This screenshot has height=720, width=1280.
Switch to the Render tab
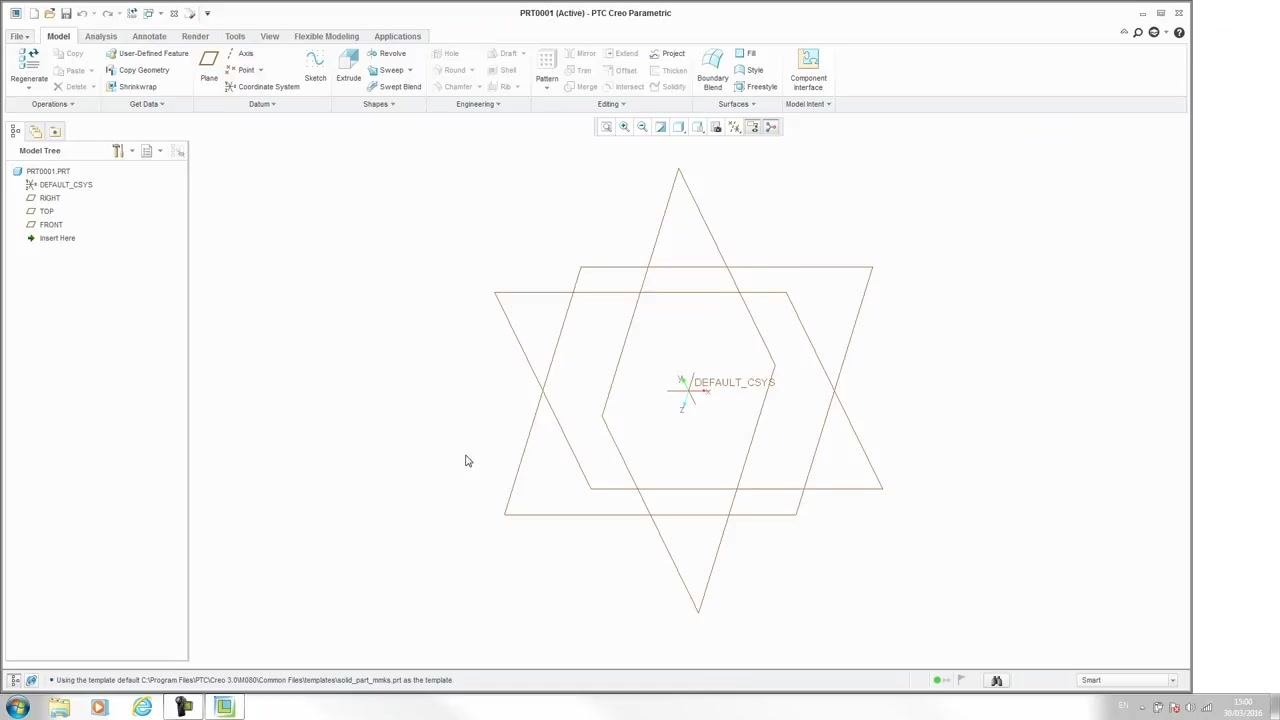(195, 36)
